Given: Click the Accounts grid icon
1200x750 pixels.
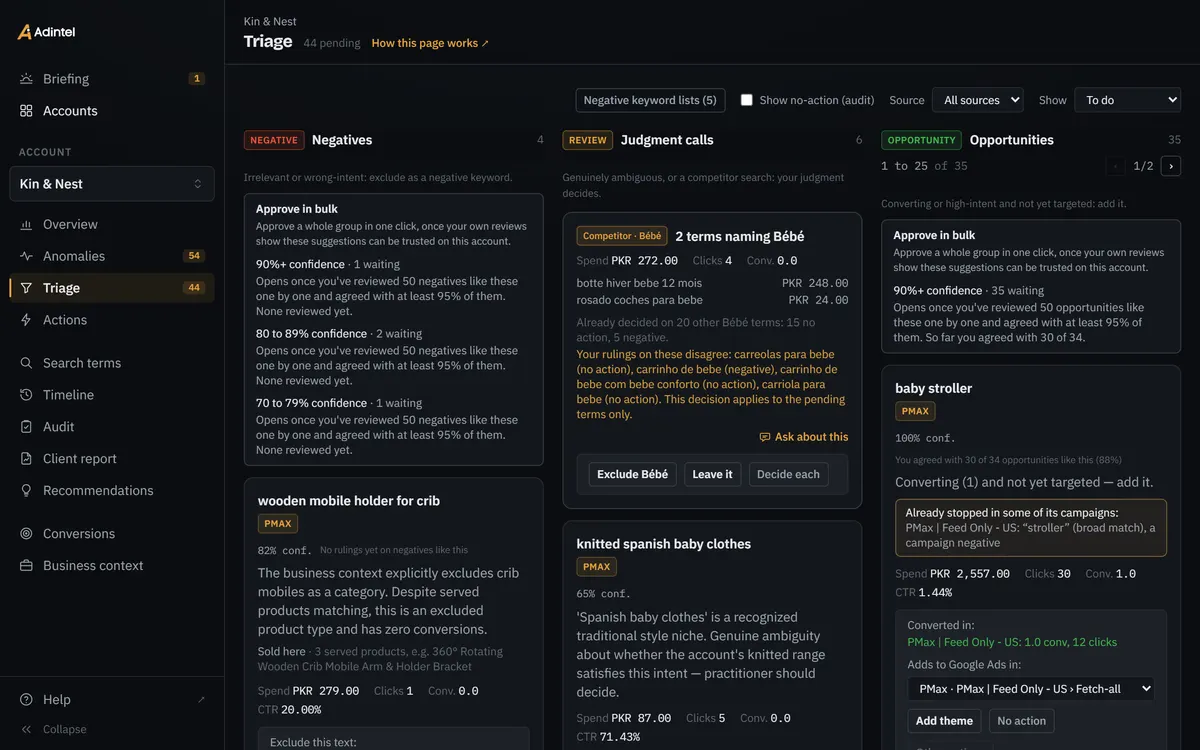Looking at the screenshot, I should pyautogui.click(x=26, y=111).
